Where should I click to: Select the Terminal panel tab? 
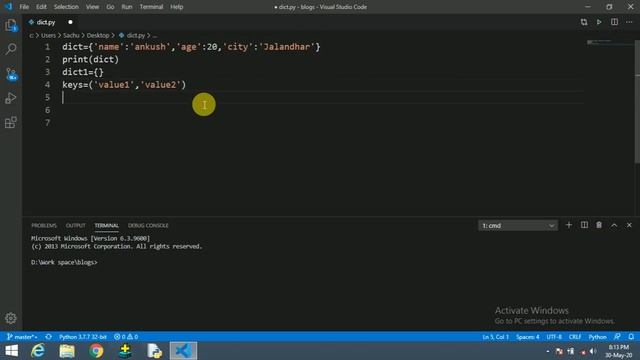107,225
